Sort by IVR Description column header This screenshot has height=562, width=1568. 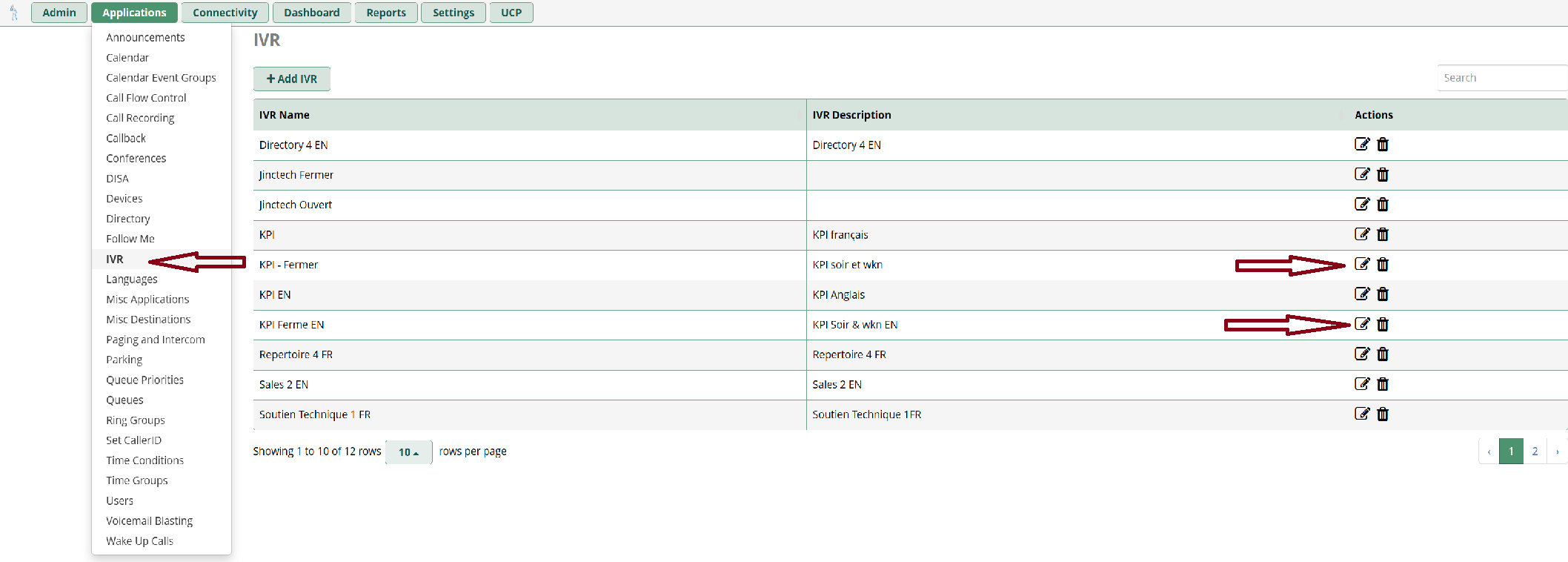[1077, 115]
